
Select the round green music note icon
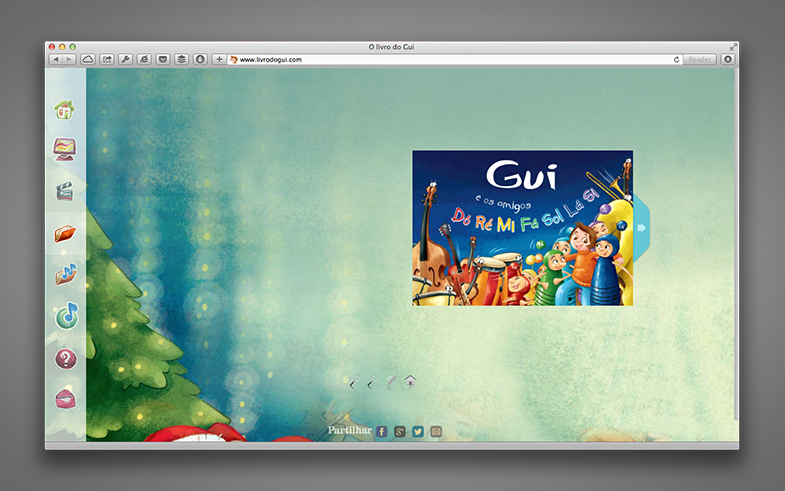point(67,316)
